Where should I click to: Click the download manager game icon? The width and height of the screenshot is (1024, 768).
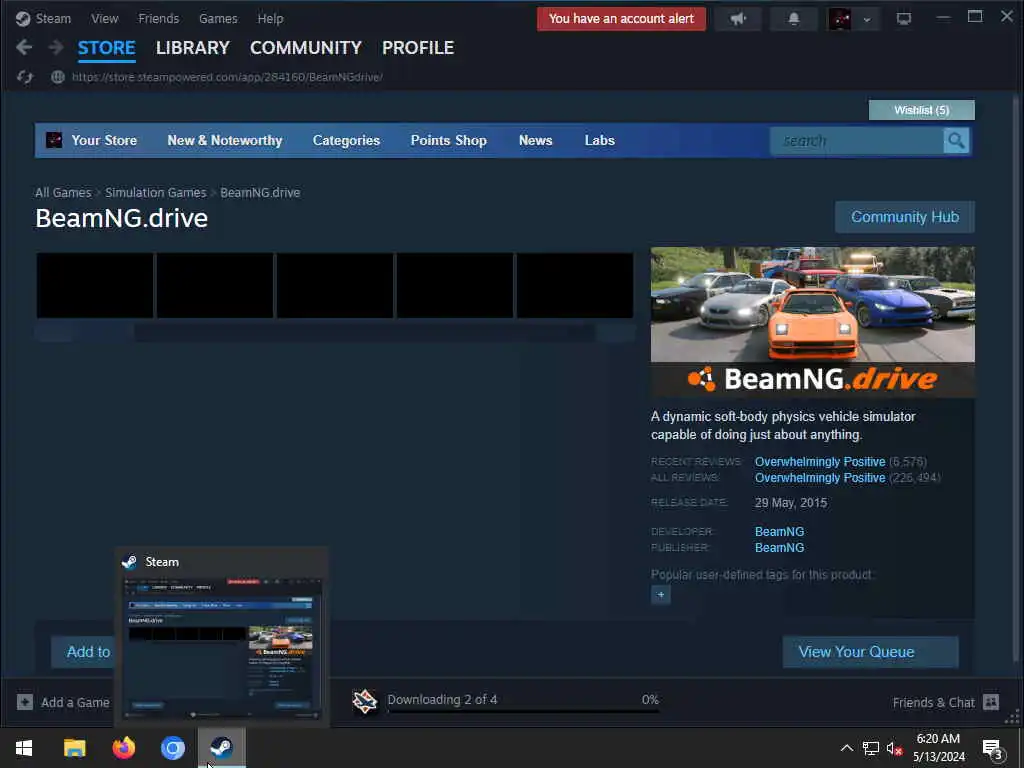(365, 701)
